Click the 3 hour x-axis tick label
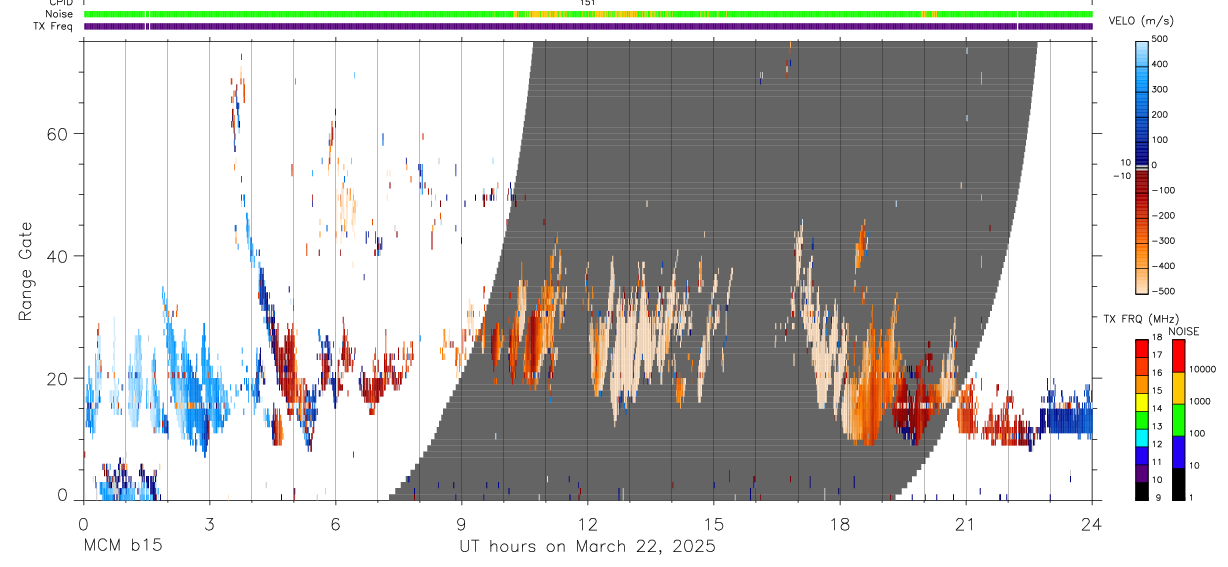1228x567 pixels. pyautogui.click(x=209, y=524)
